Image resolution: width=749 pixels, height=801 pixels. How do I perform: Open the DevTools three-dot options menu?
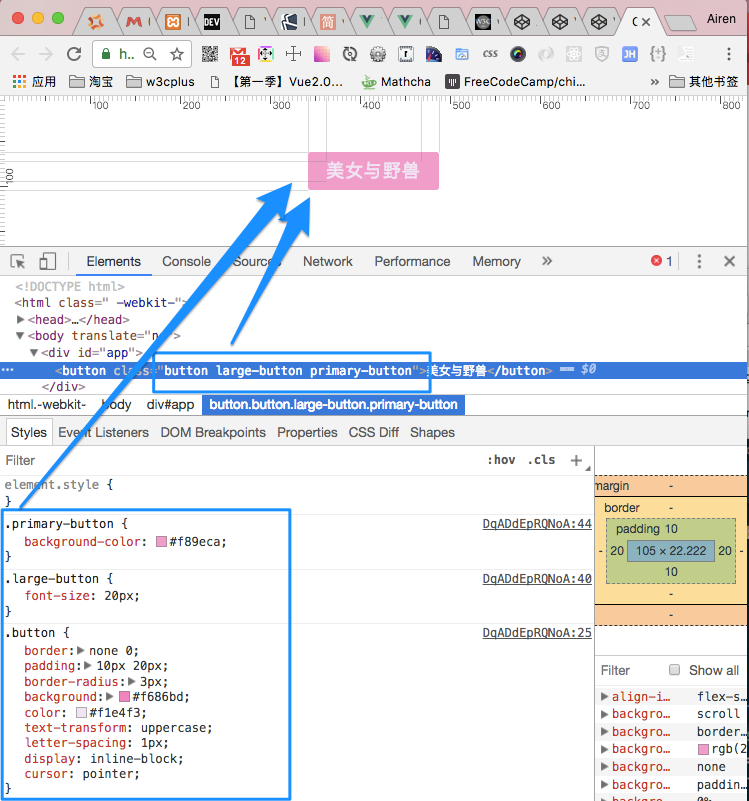click(x=699, y=262)
